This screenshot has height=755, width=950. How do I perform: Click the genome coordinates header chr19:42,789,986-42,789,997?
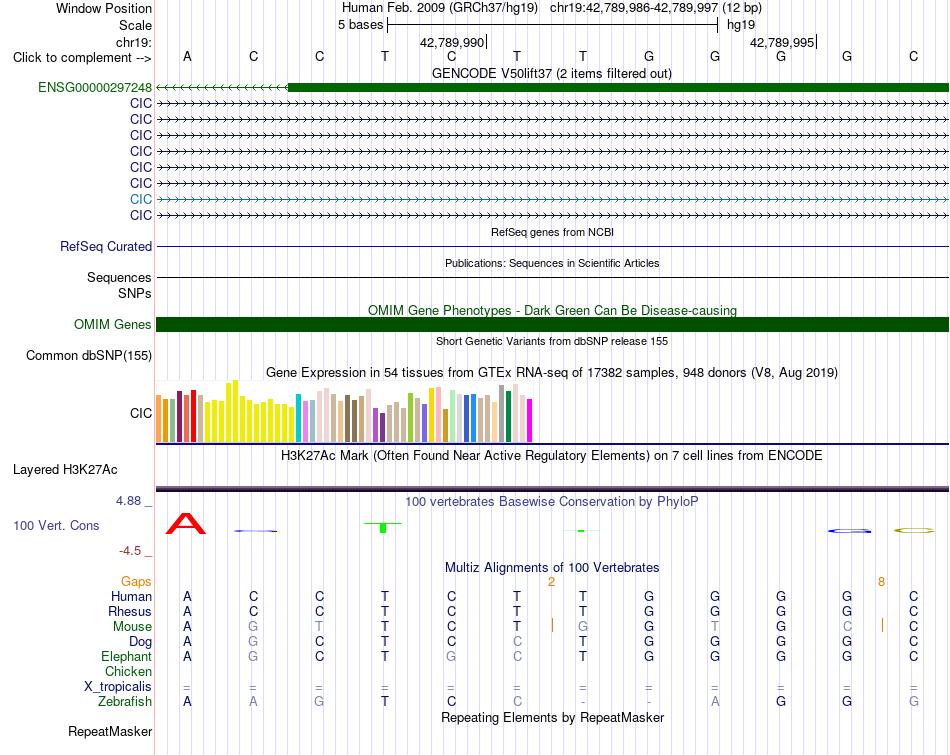[x=634, y=8]
